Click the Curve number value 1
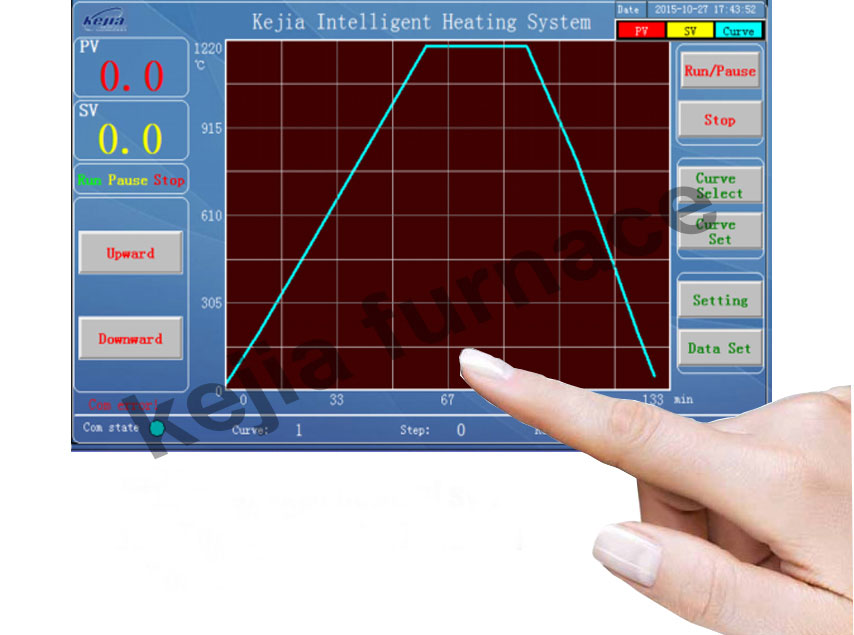 298,430
